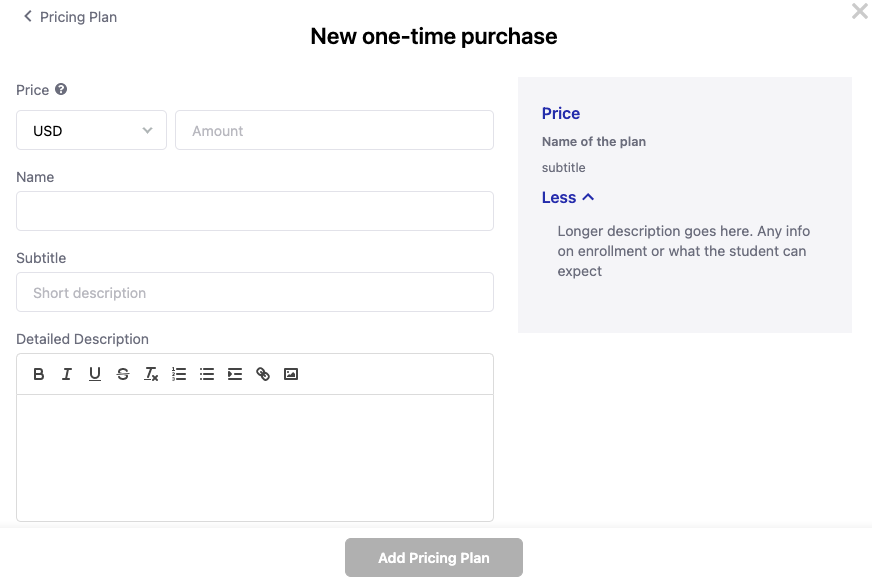Screen dimensions: 872x584
Task: Insert a numbered list
Action: pos(179,374)
